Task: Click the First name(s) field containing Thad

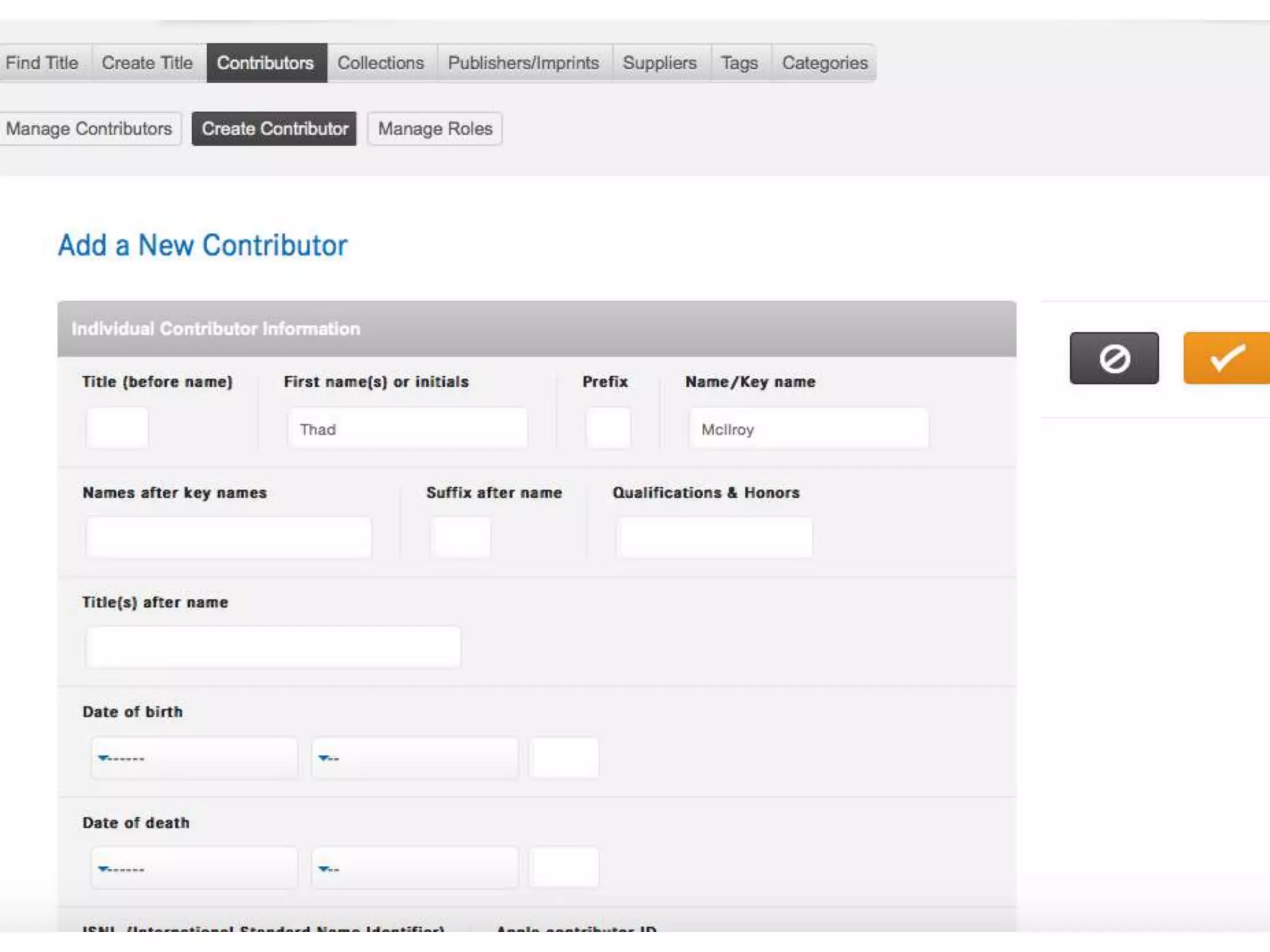Action: click(407, 428)
